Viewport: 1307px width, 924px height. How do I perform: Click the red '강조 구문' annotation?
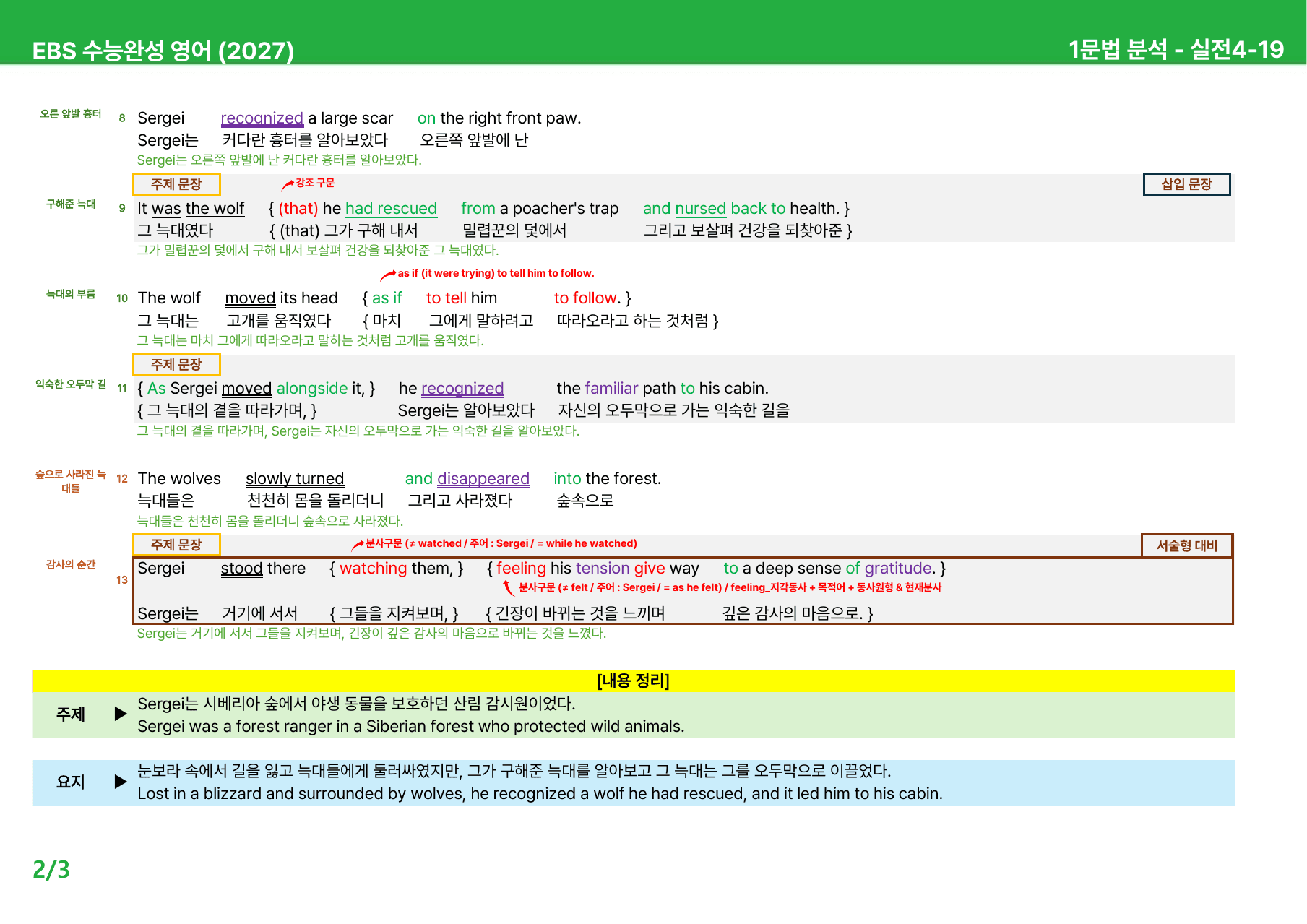point(315,183)
